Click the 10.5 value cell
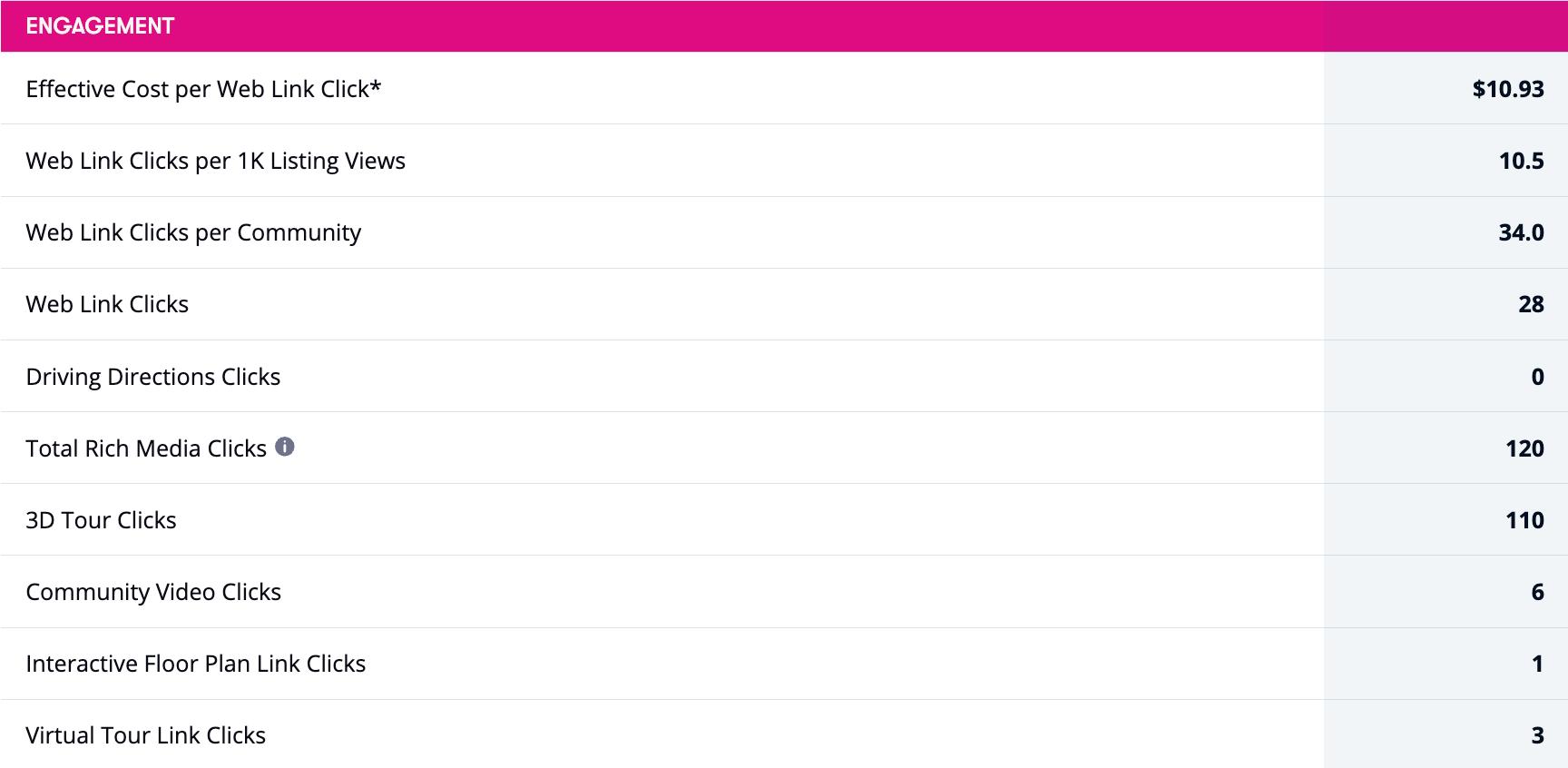 pos(1521,161)
